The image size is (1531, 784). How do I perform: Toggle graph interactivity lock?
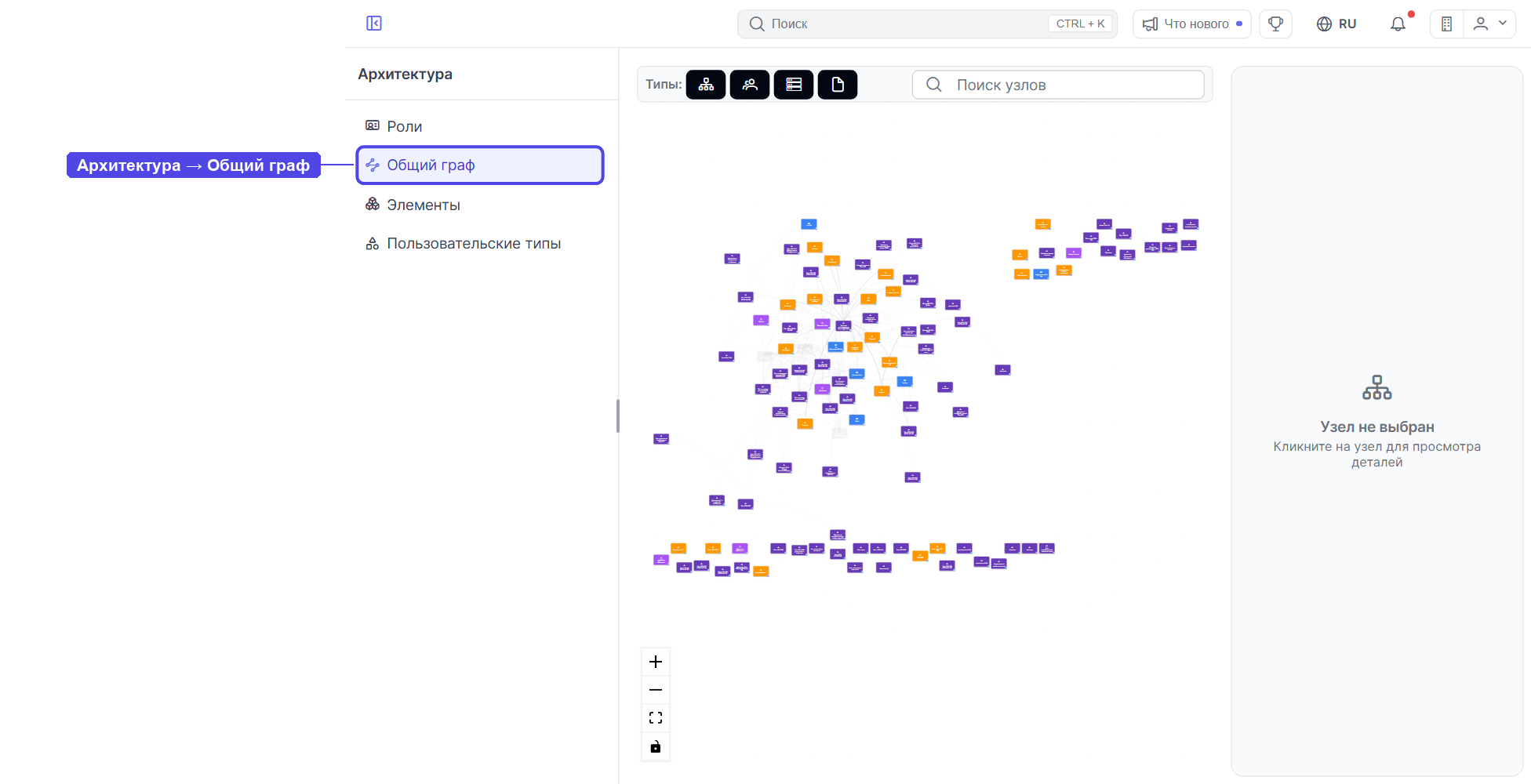pyautogui.click(x=656, y=746)
